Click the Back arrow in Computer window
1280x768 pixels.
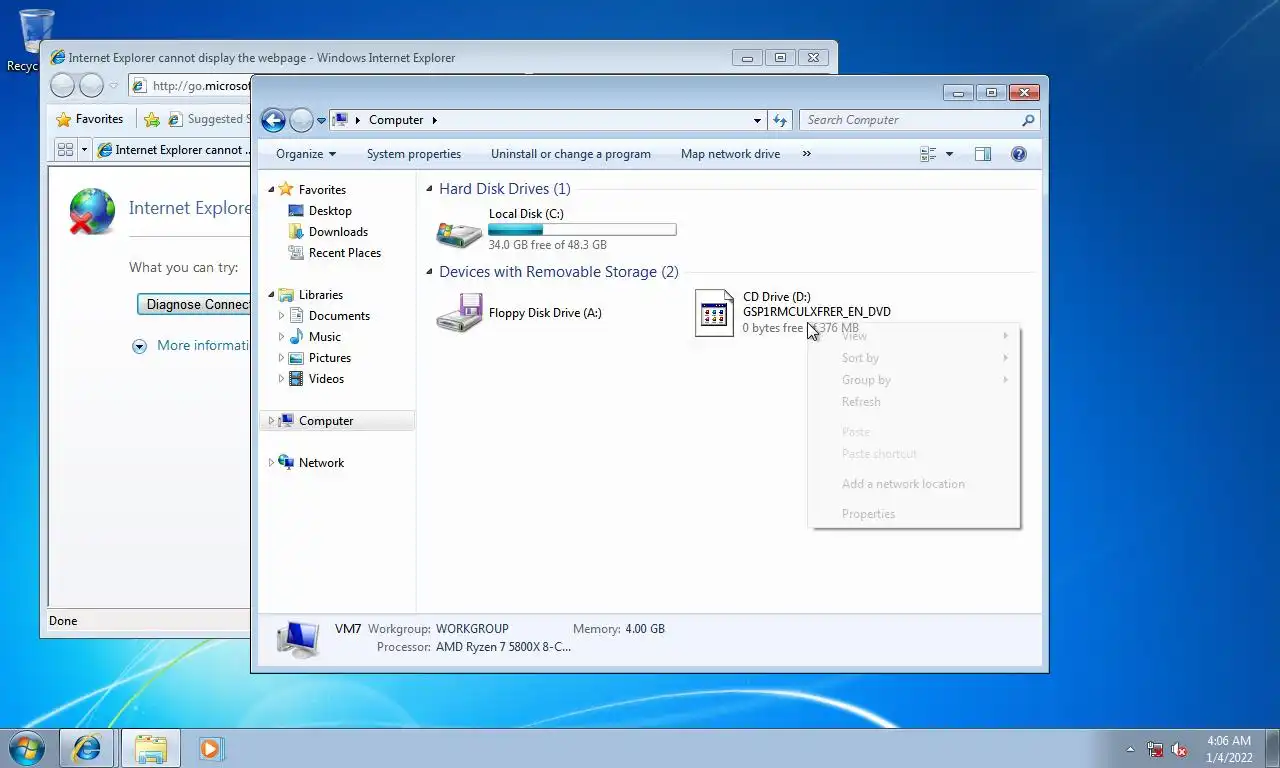click(x=273, y=120)
